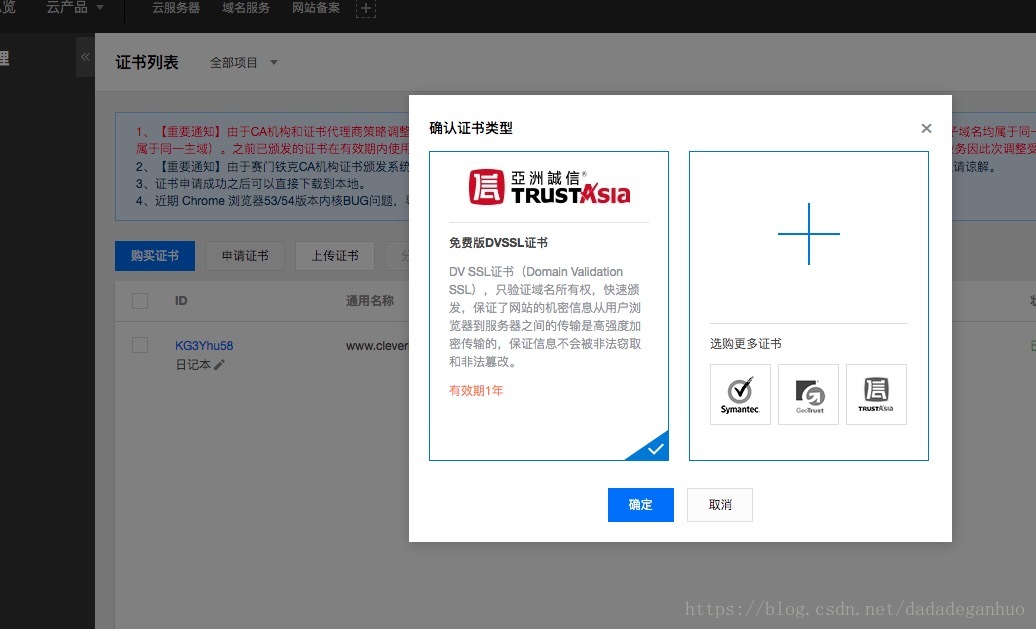Open the 全部项目 dropdown
The height and width of the screenshot is (629, 1036).
coord(243,63)
